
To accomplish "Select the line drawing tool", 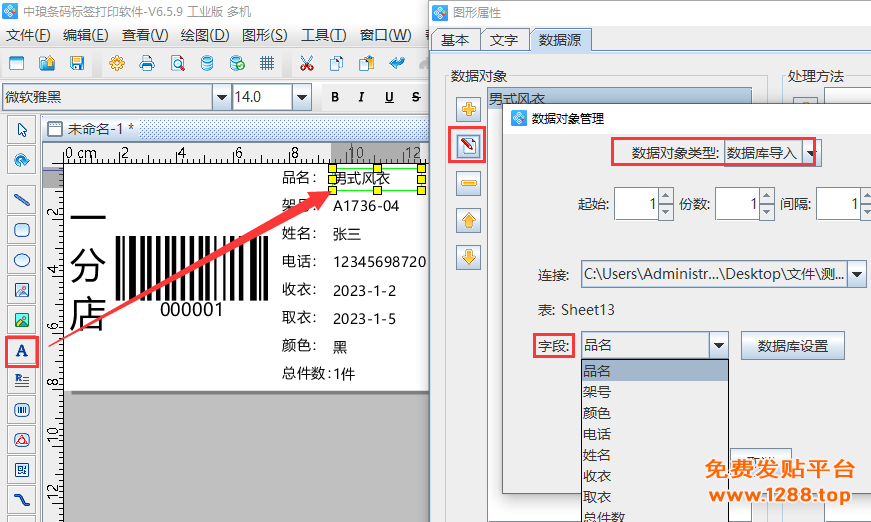I will pyautogui.click(x=22, y=200).
